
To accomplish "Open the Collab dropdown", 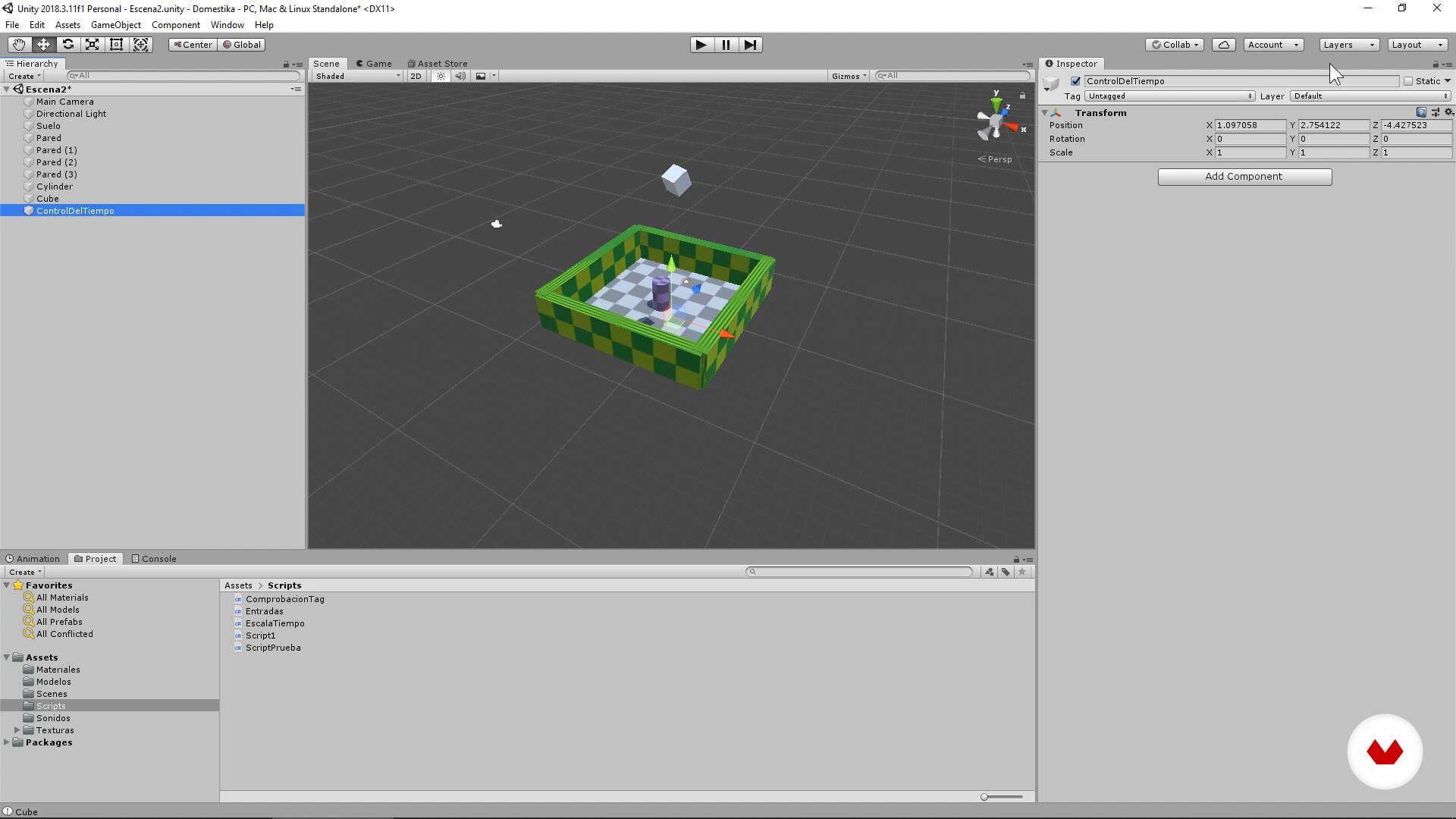I will click(1175, 45).
